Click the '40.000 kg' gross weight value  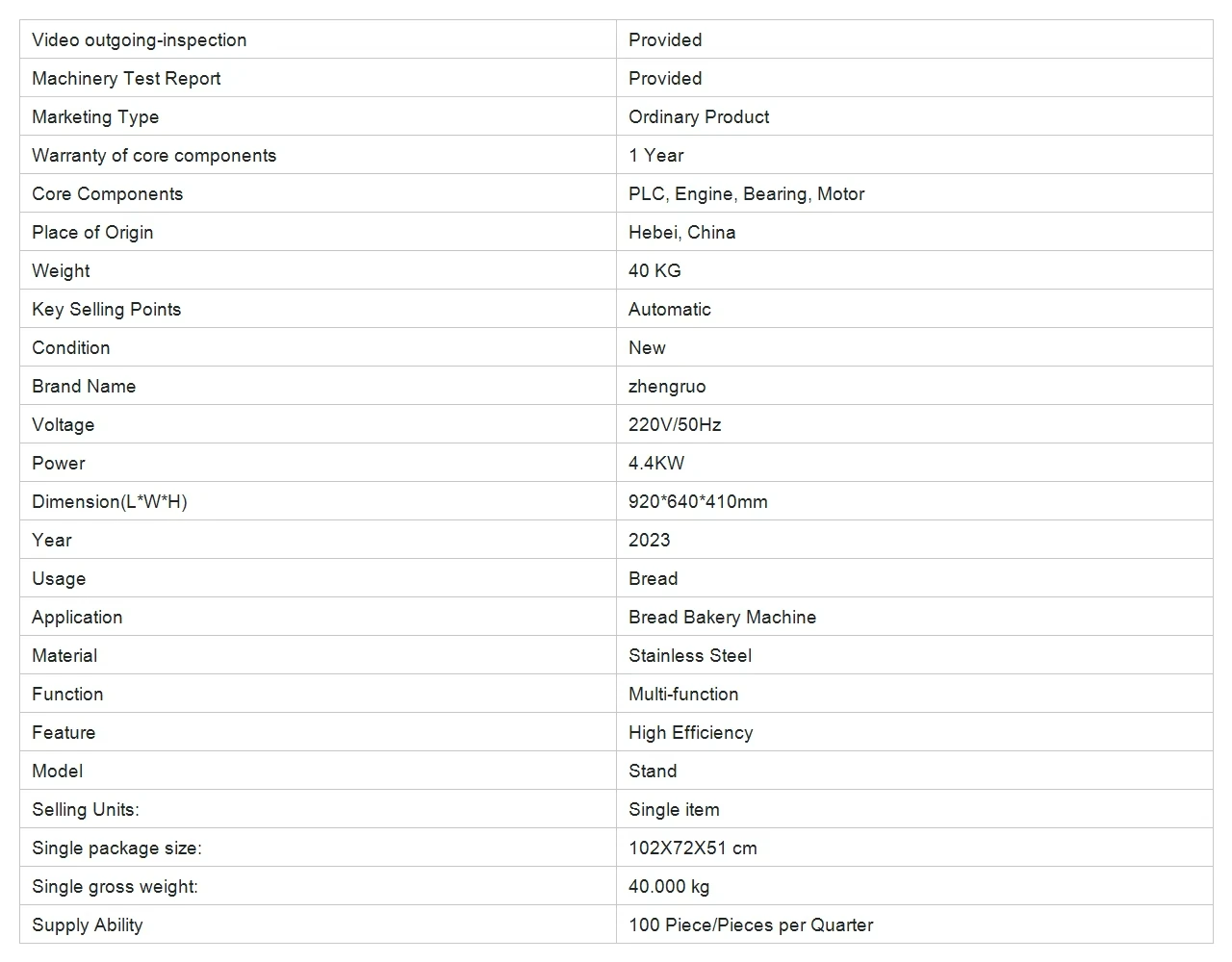pyautogui.click(x=669, y=886)
